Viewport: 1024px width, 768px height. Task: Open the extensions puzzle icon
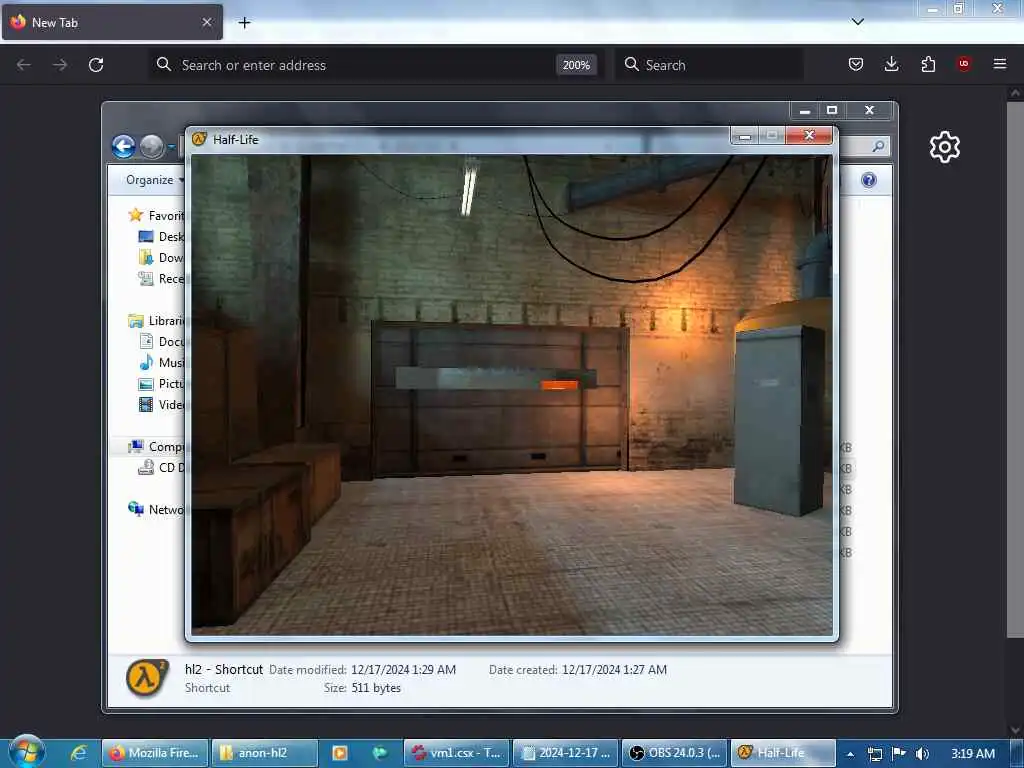coord(928,64)
